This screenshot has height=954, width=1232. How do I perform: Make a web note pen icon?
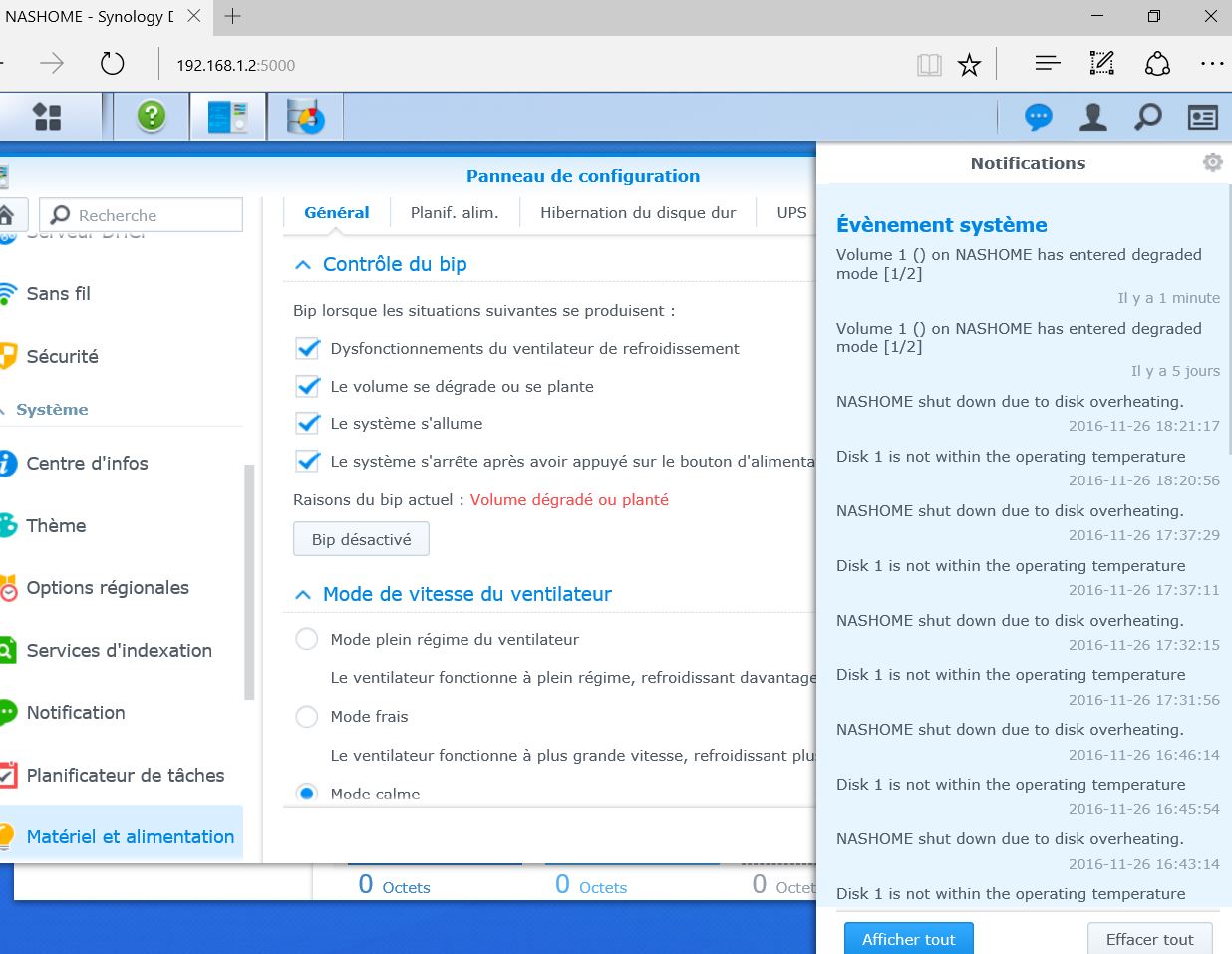click(1102, 64)
